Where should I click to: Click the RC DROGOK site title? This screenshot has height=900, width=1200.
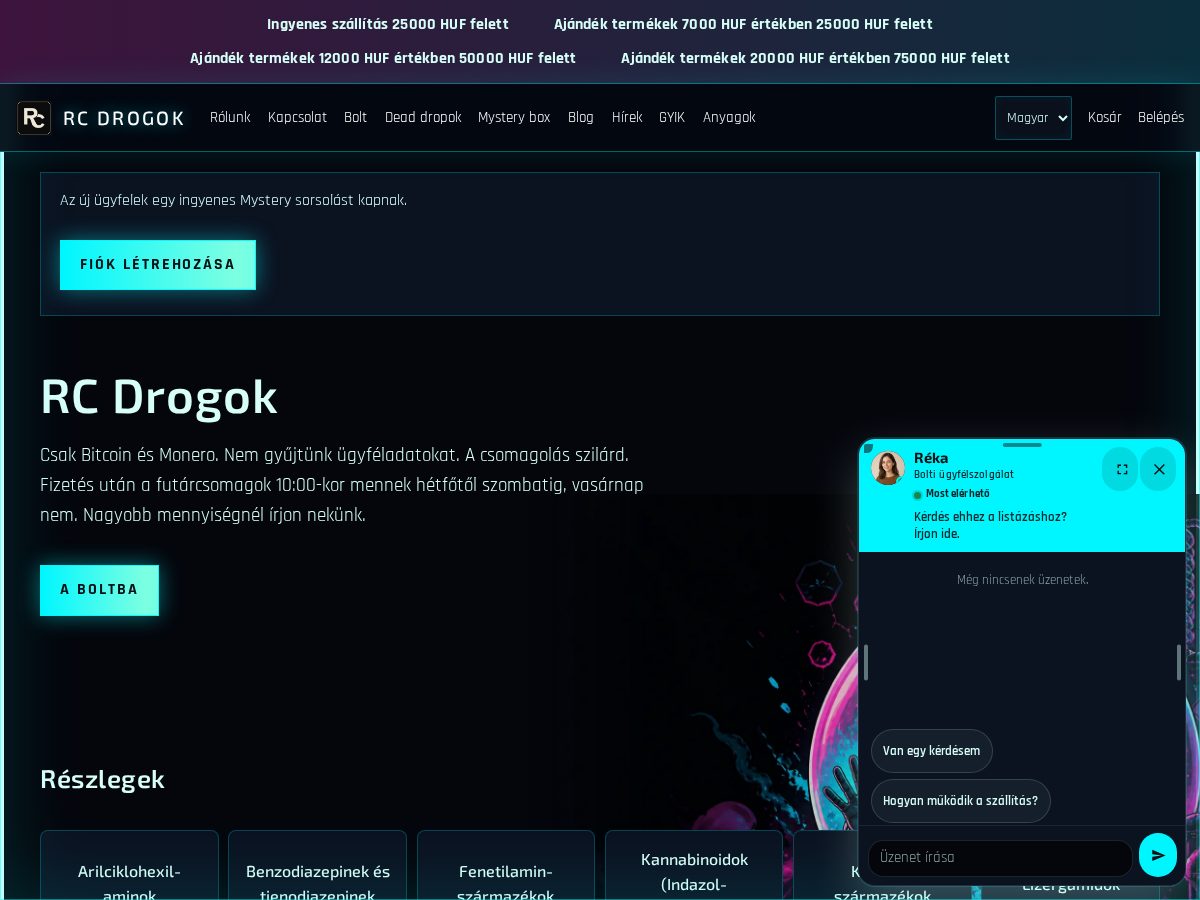pos(124,119)
